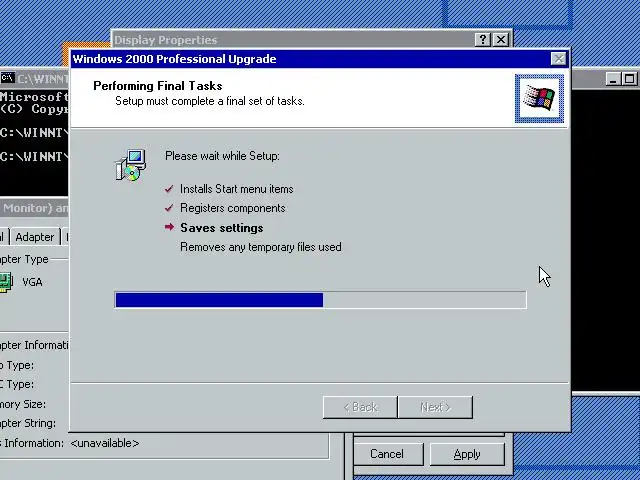640x480 pixels.
Task: Close the Display Properties window
Action: [x=501, y=40]
